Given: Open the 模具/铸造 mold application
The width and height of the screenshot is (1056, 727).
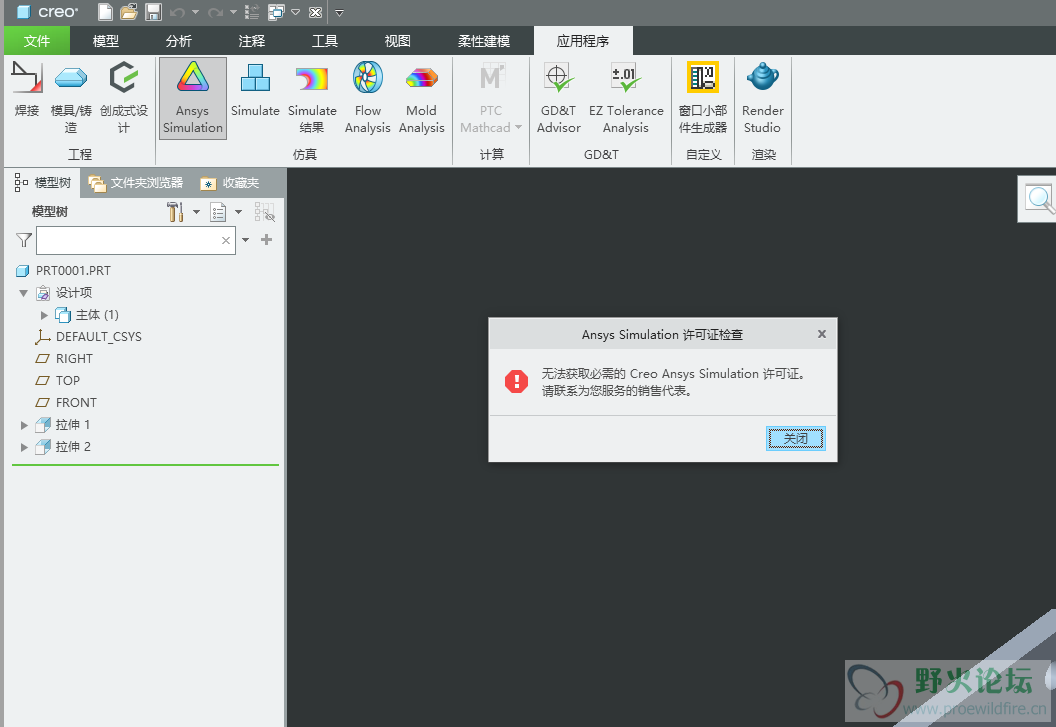Looking at the screenshot, I should click(71, 98).
